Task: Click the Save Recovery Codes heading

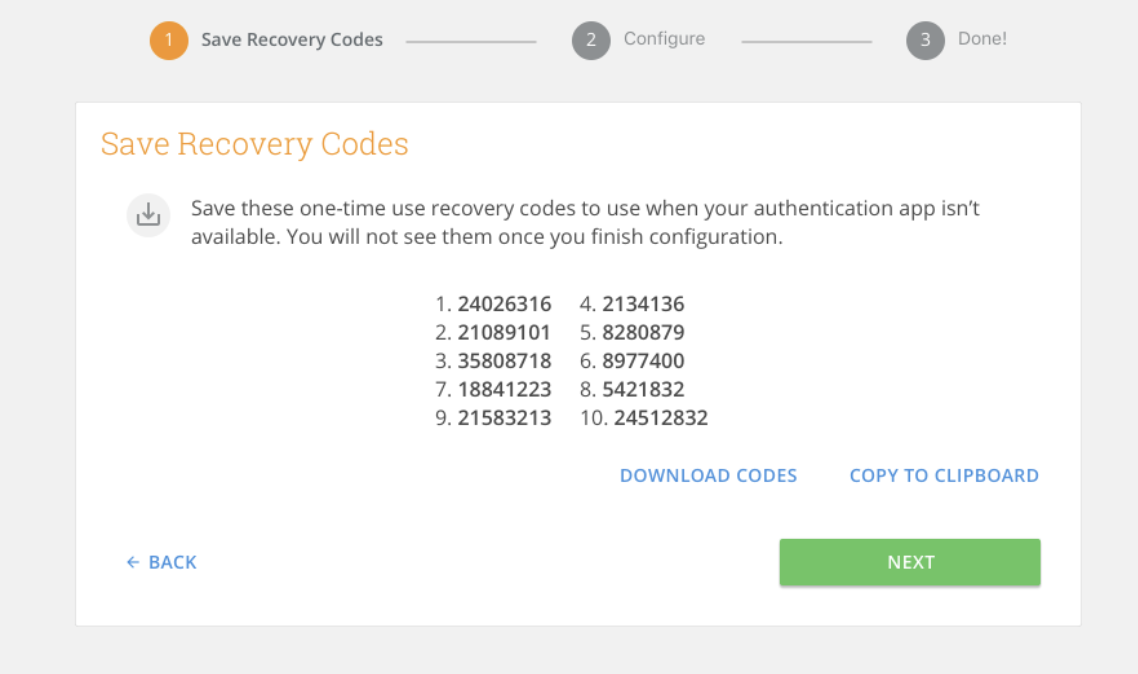Action: [255, 144]
